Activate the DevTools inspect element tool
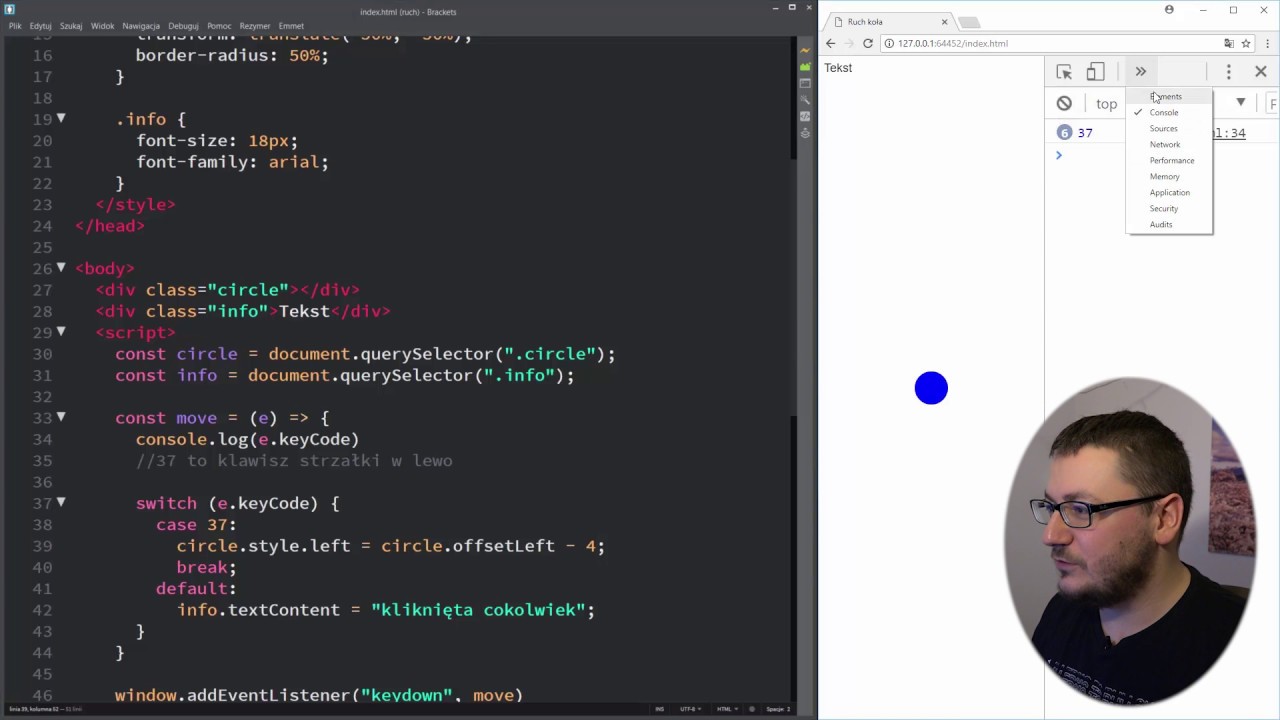The width and height of the screenshot is (1280, 720). [1064, 72]
